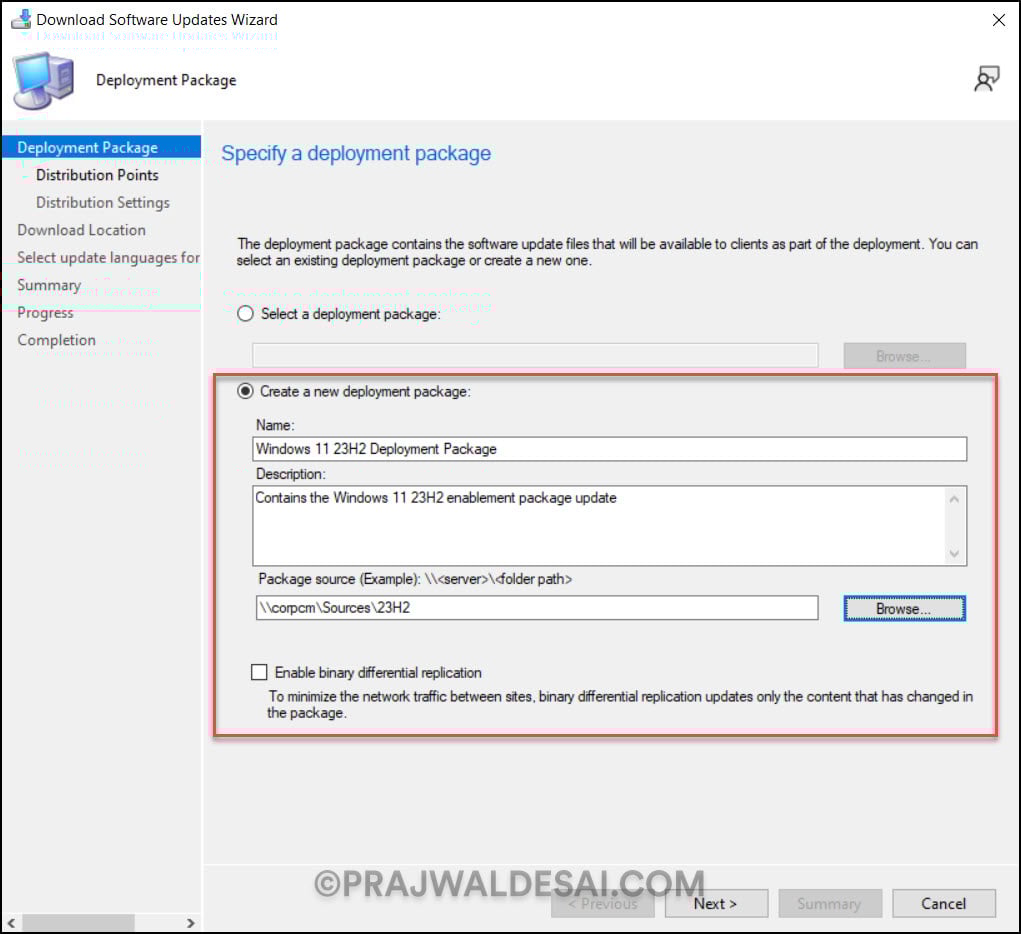Enable binary differential replication checkbox
This screenshot has height=934, width=1021.
[x=259, y=672]
